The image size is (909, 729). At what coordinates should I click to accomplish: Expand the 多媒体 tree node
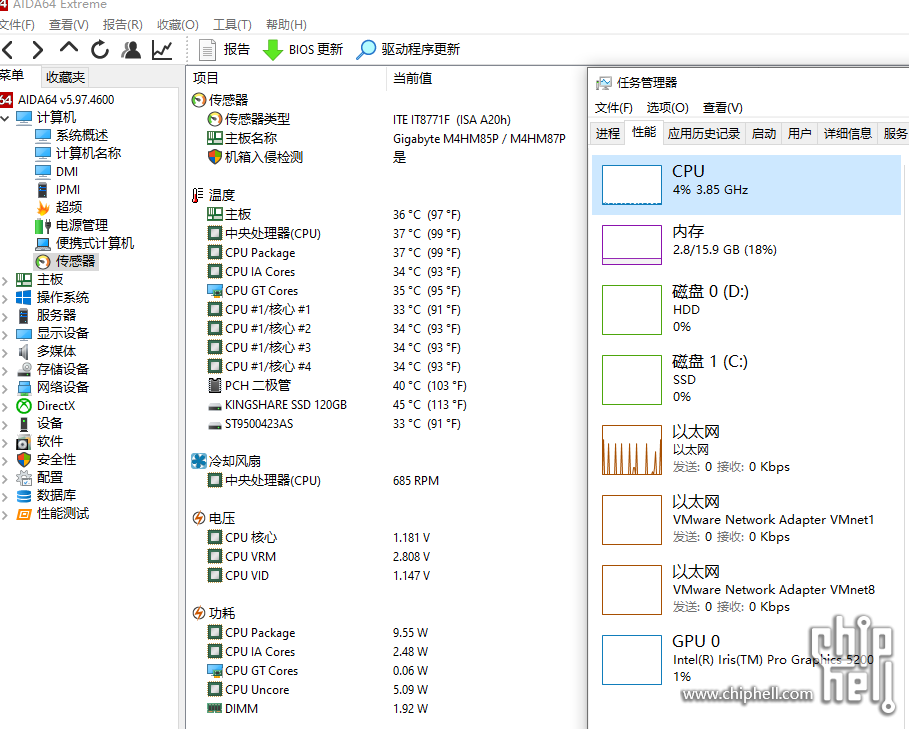tap(5, 353)
